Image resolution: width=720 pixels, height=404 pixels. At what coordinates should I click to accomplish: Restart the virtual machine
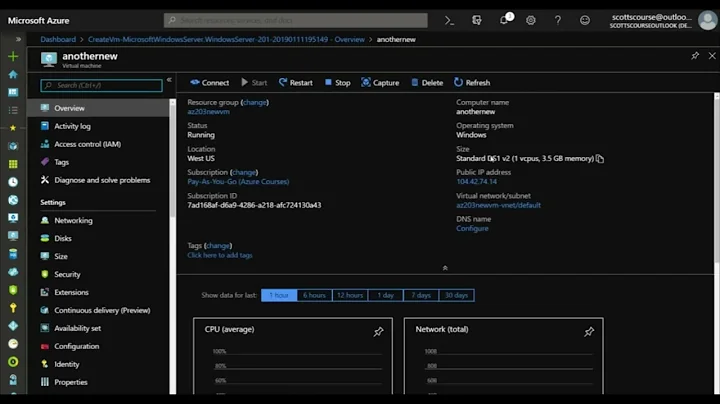pyautogui.click(x=296, y=83)
